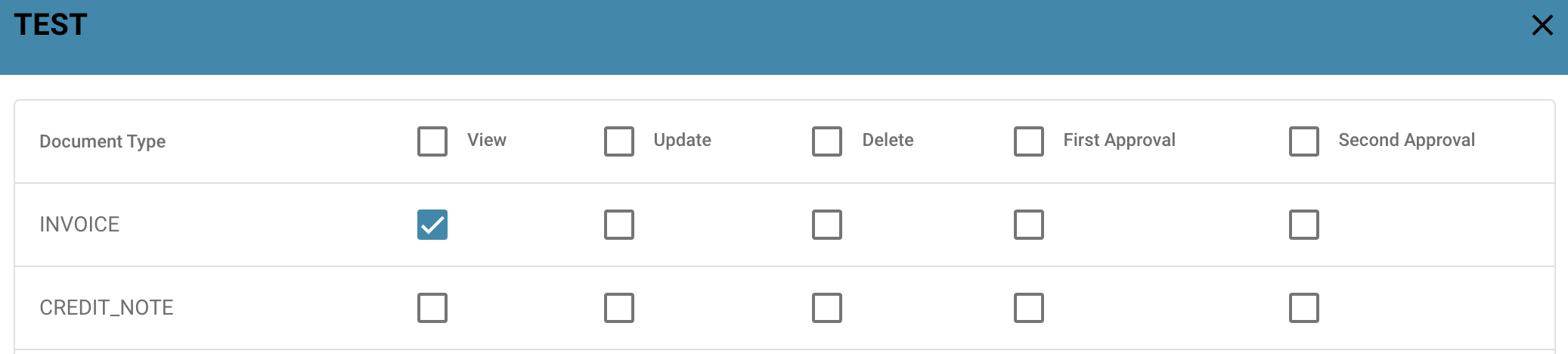Viewport: 1568px width, 354px height.
Task: Enable Delete permission for CREDIT_NOTE
Action: (x=827, y=308)
